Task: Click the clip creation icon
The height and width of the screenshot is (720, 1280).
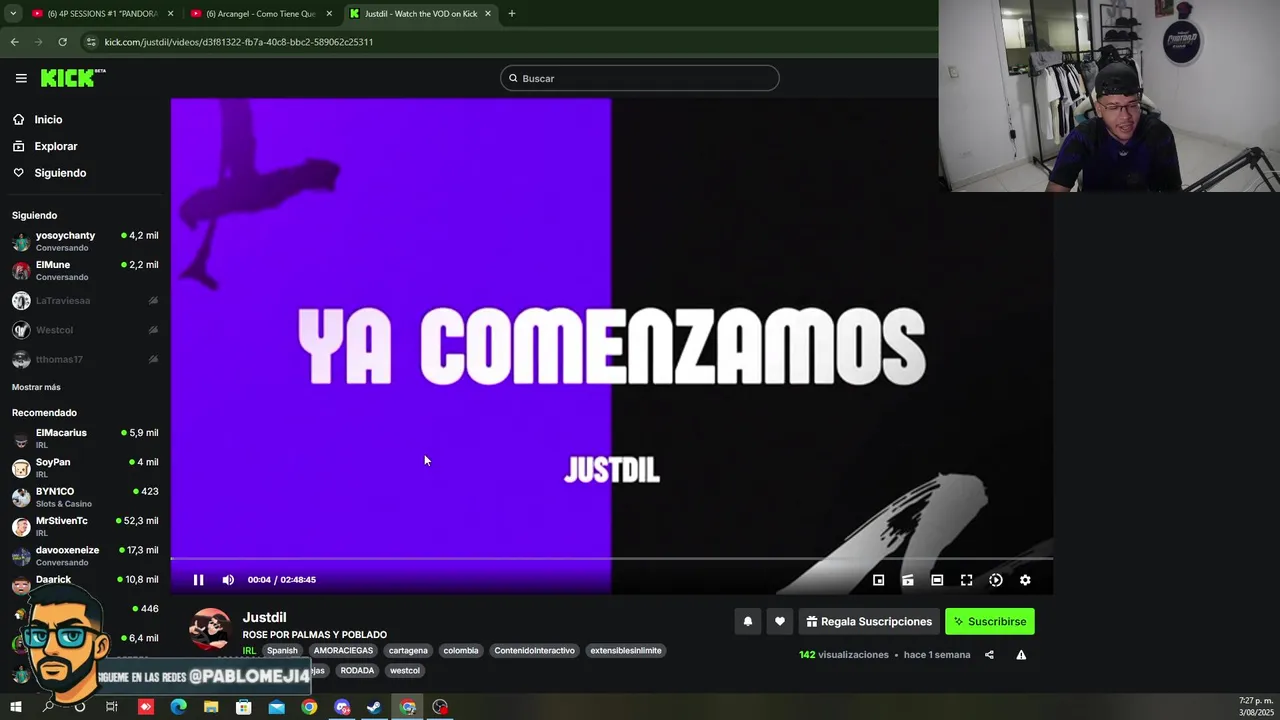Action: (908, 580)
